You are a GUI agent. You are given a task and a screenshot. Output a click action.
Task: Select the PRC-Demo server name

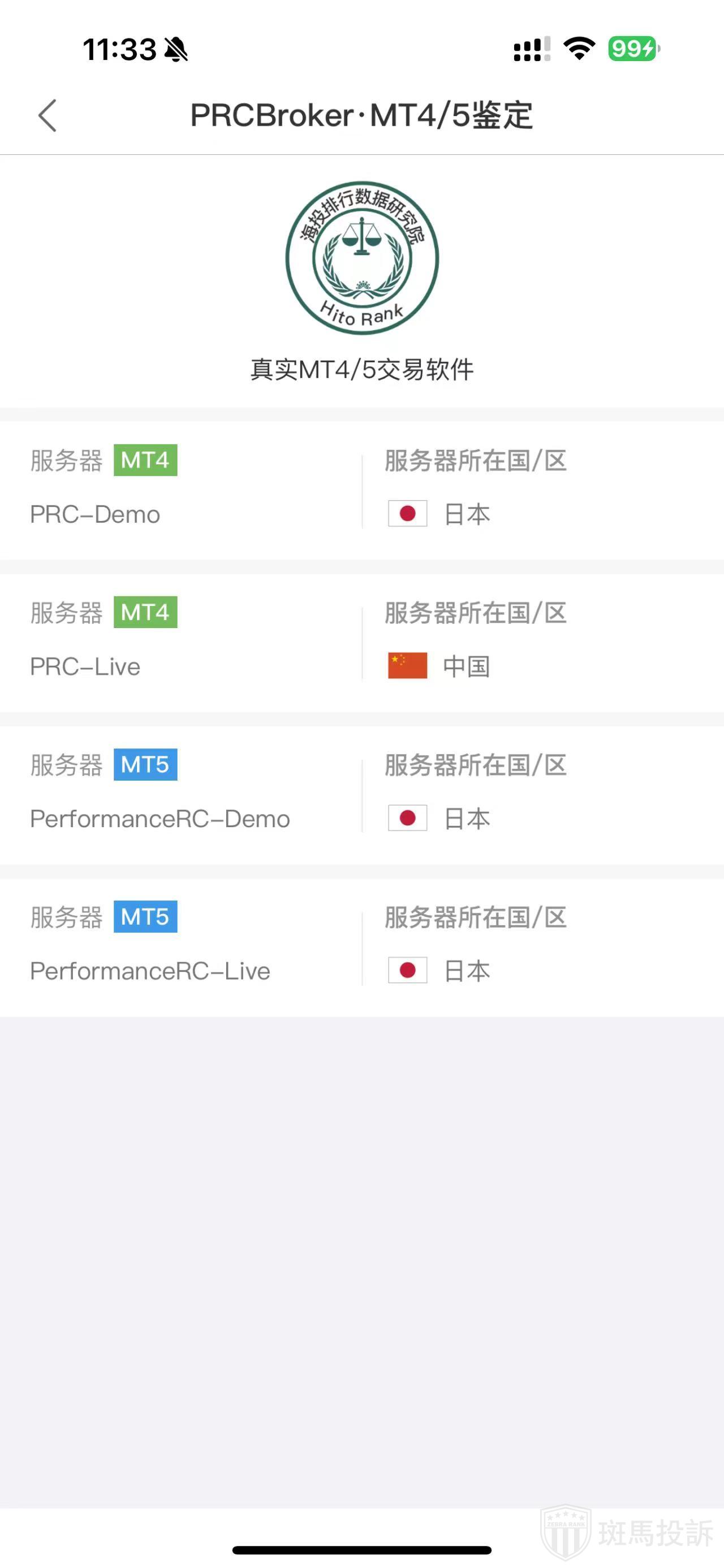pyautogui.click(x=95, y=515)
